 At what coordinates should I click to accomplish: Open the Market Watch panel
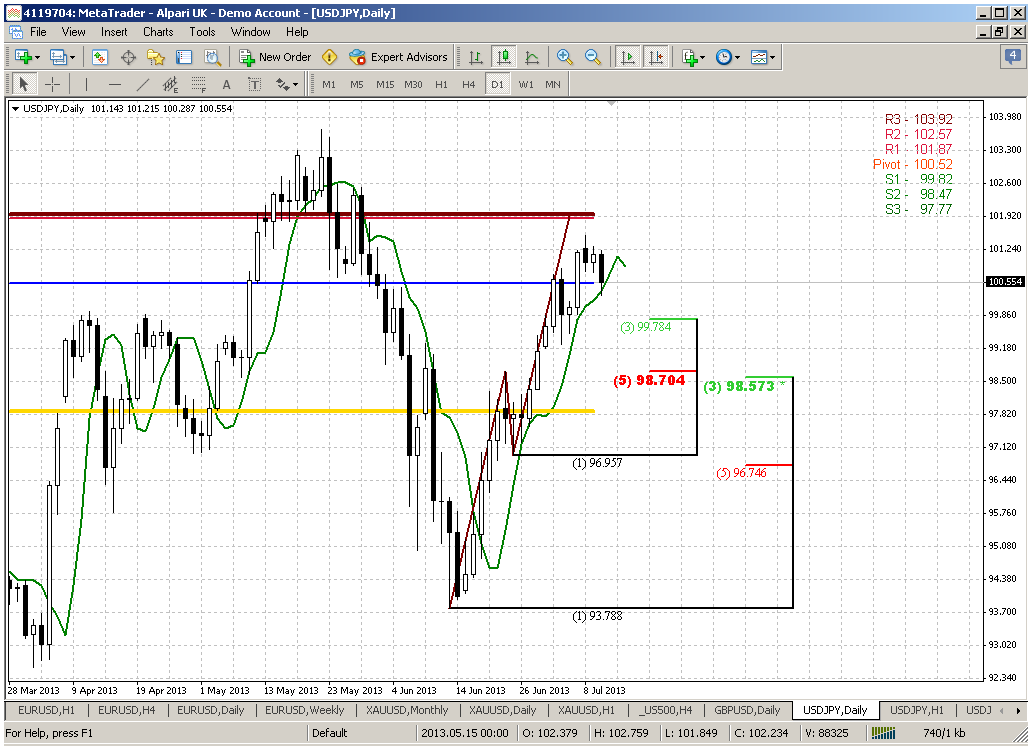click(99, 57)
